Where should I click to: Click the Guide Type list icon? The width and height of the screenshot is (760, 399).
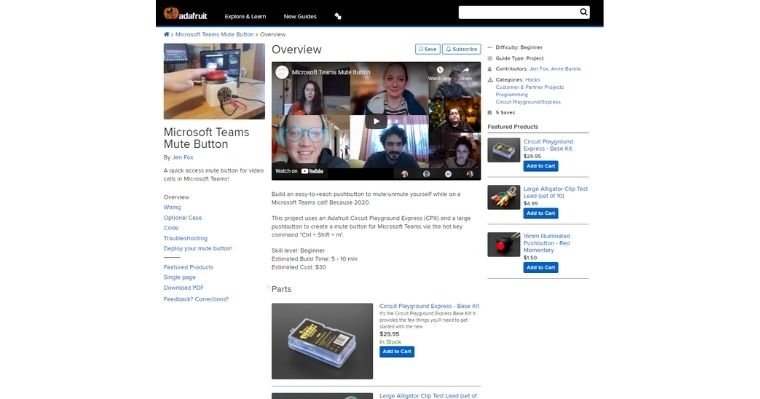coord(490,58)
